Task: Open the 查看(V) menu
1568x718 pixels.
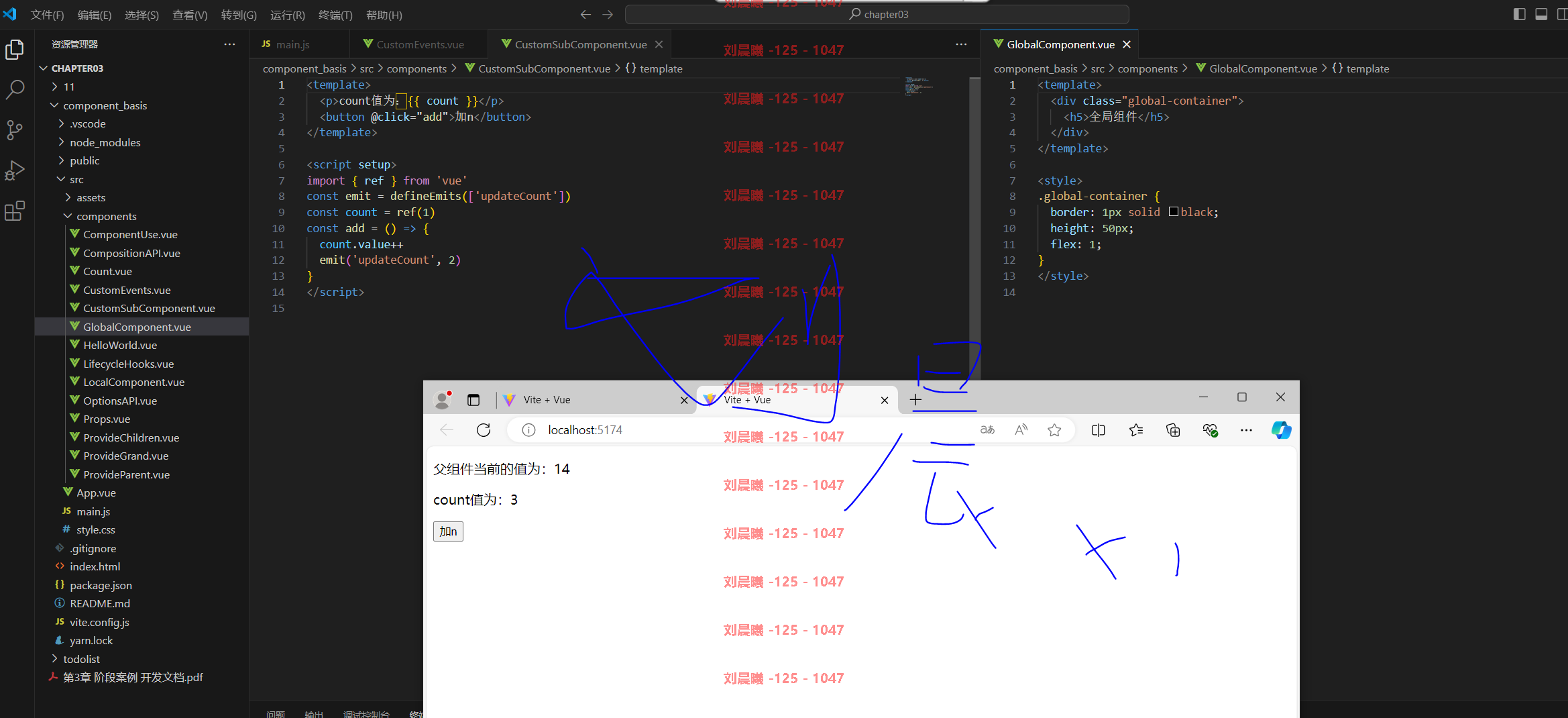Action: pos(190,15)
